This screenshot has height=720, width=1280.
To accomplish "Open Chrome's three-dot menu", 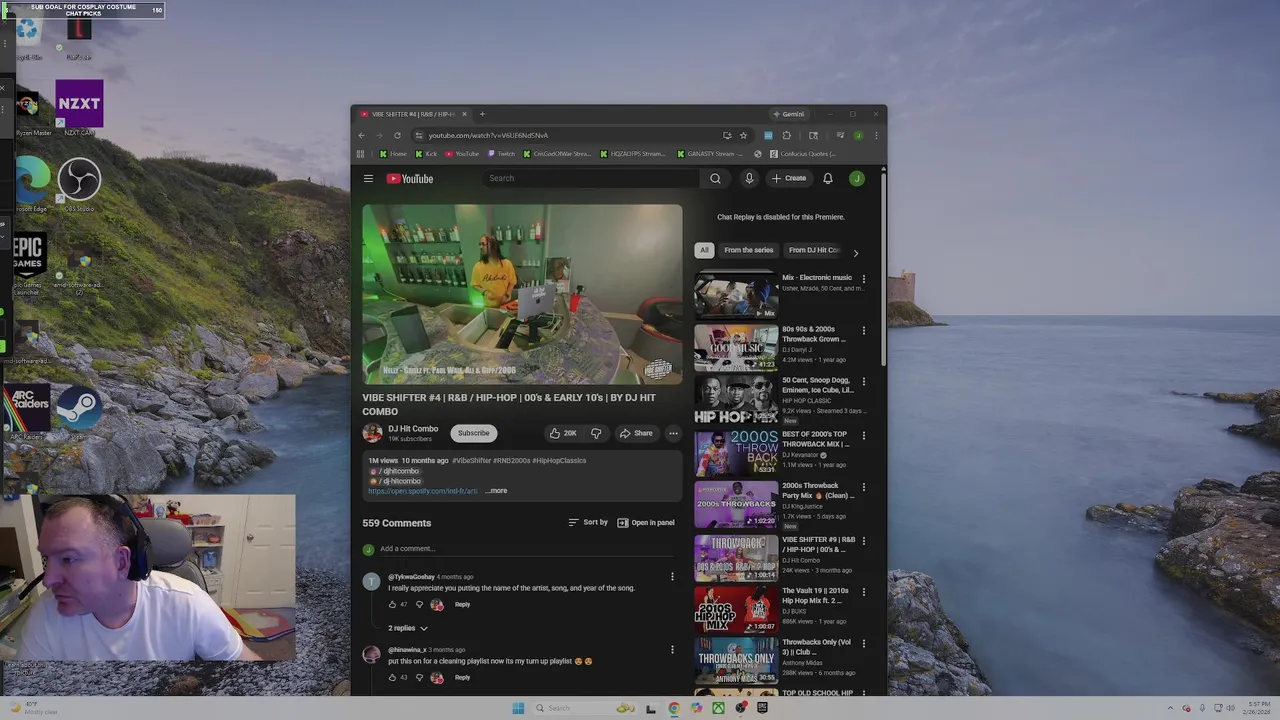I will 876,135.
